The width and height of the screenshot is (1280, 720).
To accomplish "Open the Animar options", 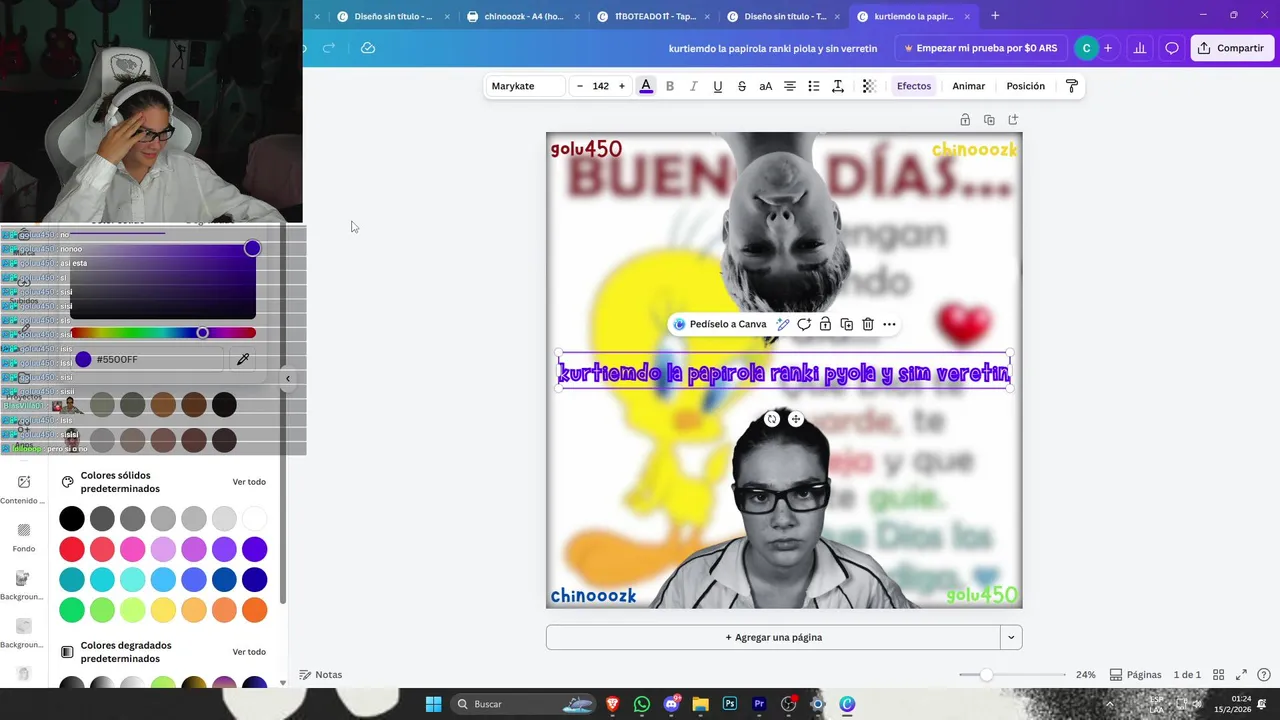I will 969,86.
